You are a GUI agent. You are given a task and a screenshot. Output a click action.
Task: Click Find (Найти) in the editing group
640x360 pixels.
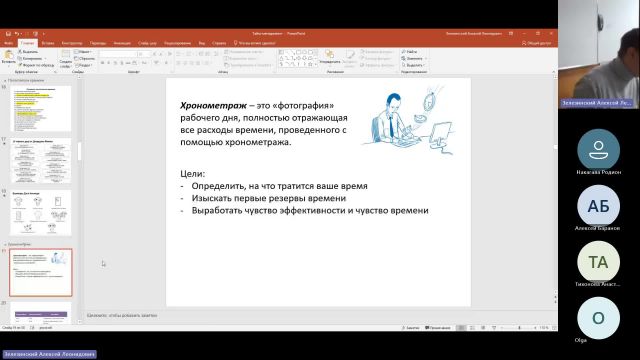(409, 52)
